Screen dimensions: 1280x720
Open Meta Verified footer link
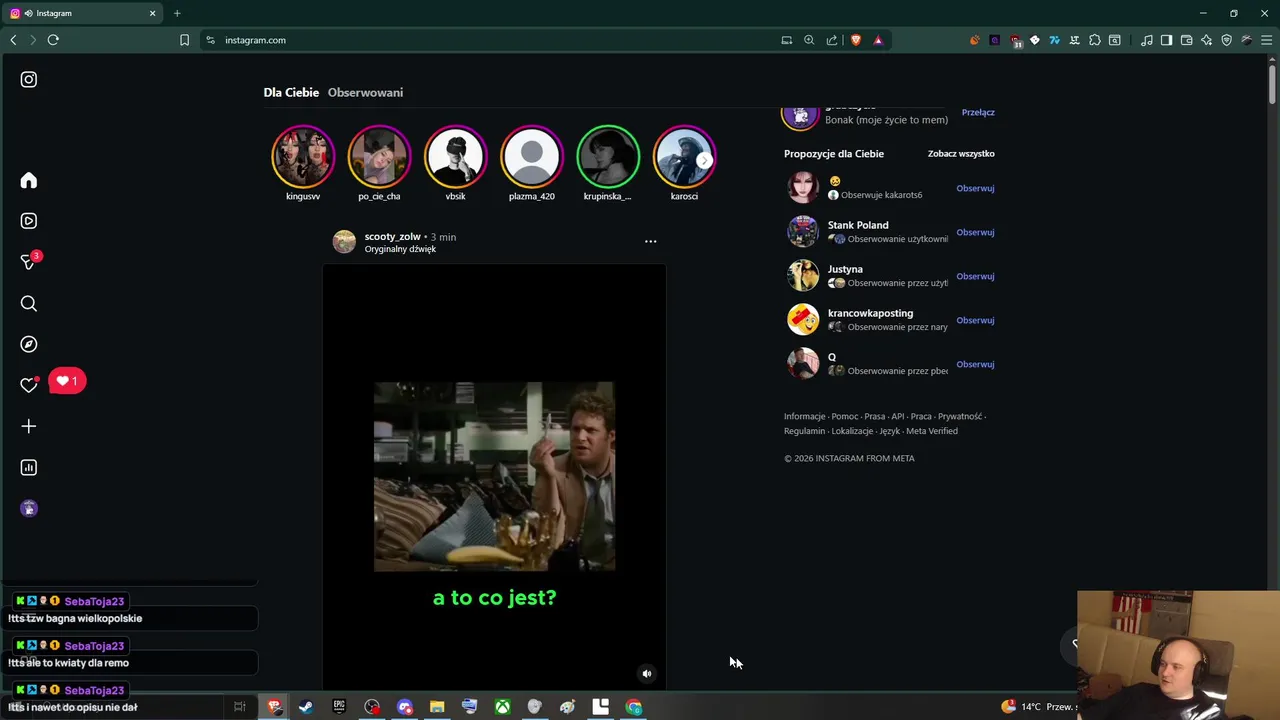932,431
